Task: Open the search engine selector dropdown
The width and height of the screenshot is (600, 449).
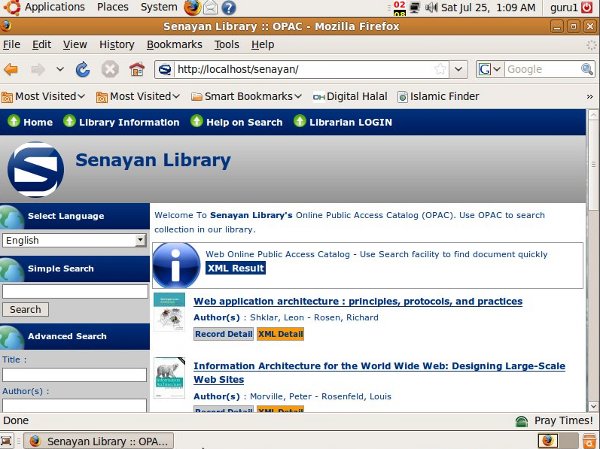Action: (x=489, y=69)
